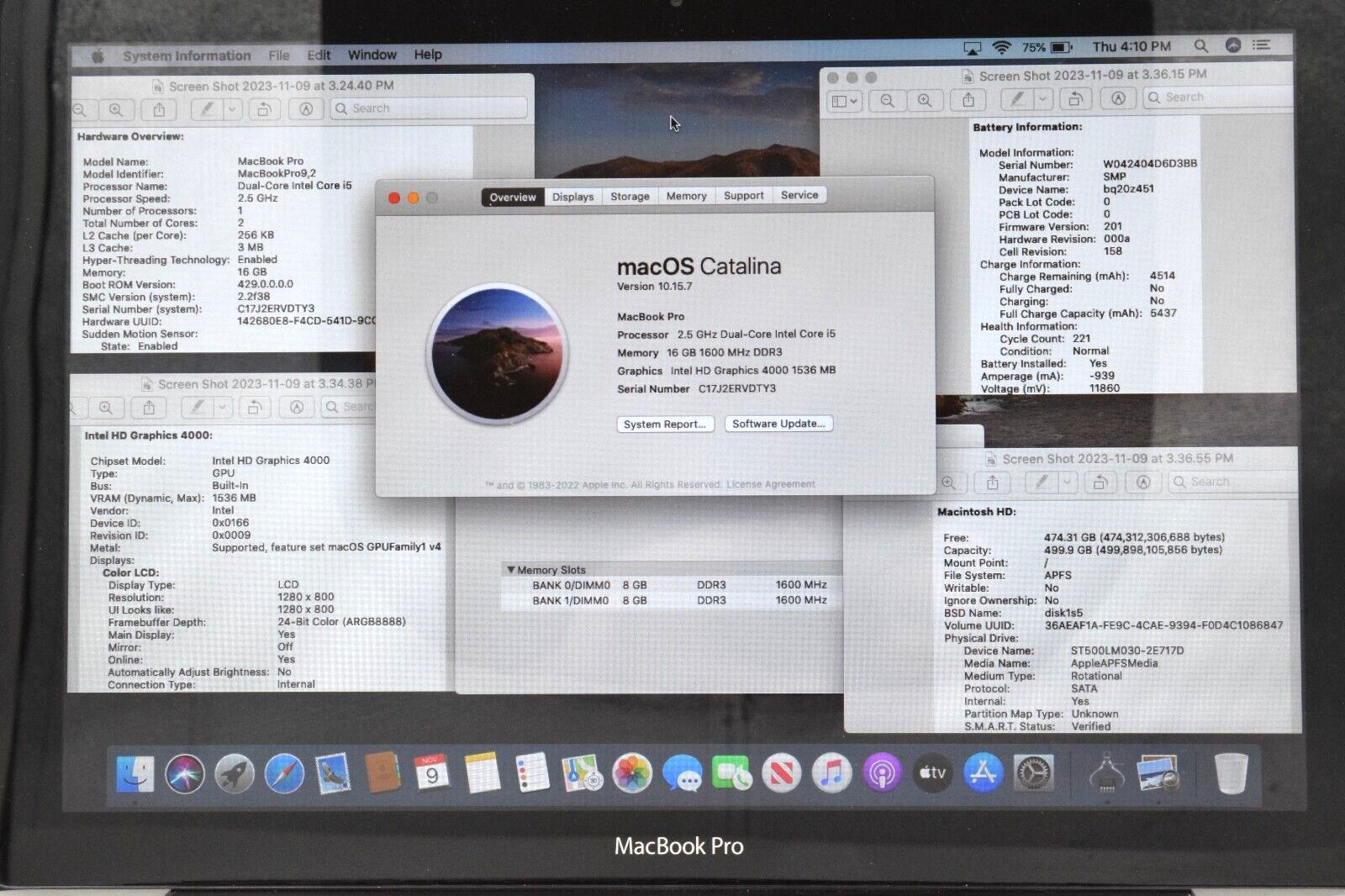Click the Software Update button
The height and width of the screenshot is (896, 1345).
point(778,423)
